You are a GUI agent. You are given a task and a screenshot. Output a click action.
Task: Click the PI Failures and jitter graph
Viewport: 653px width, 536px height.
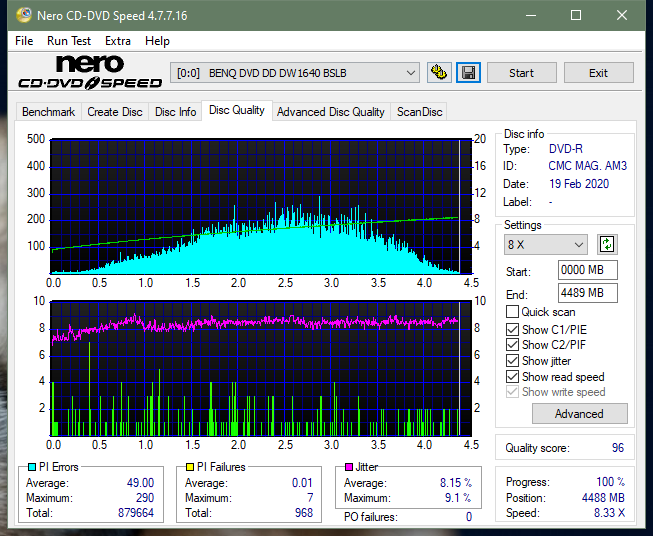point(261,369)
